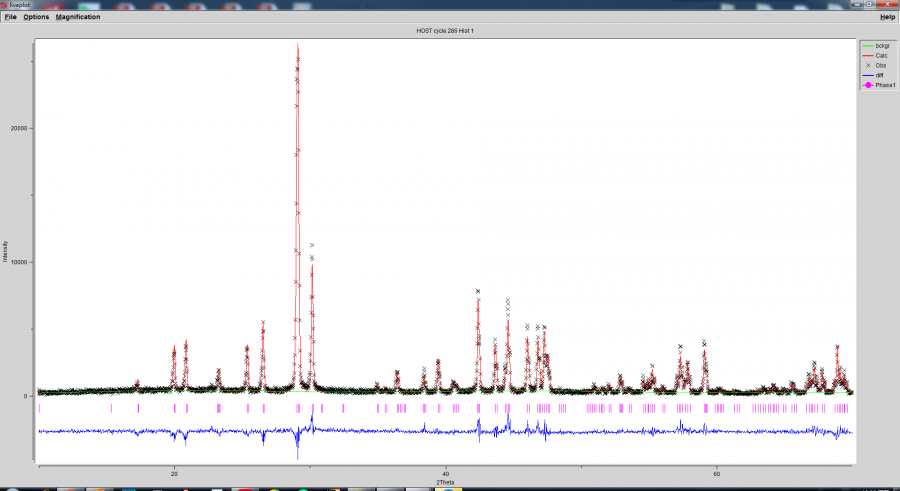Toggle the diff legend entry
Viewport: 900px width, 491px height.
[880, 75]
